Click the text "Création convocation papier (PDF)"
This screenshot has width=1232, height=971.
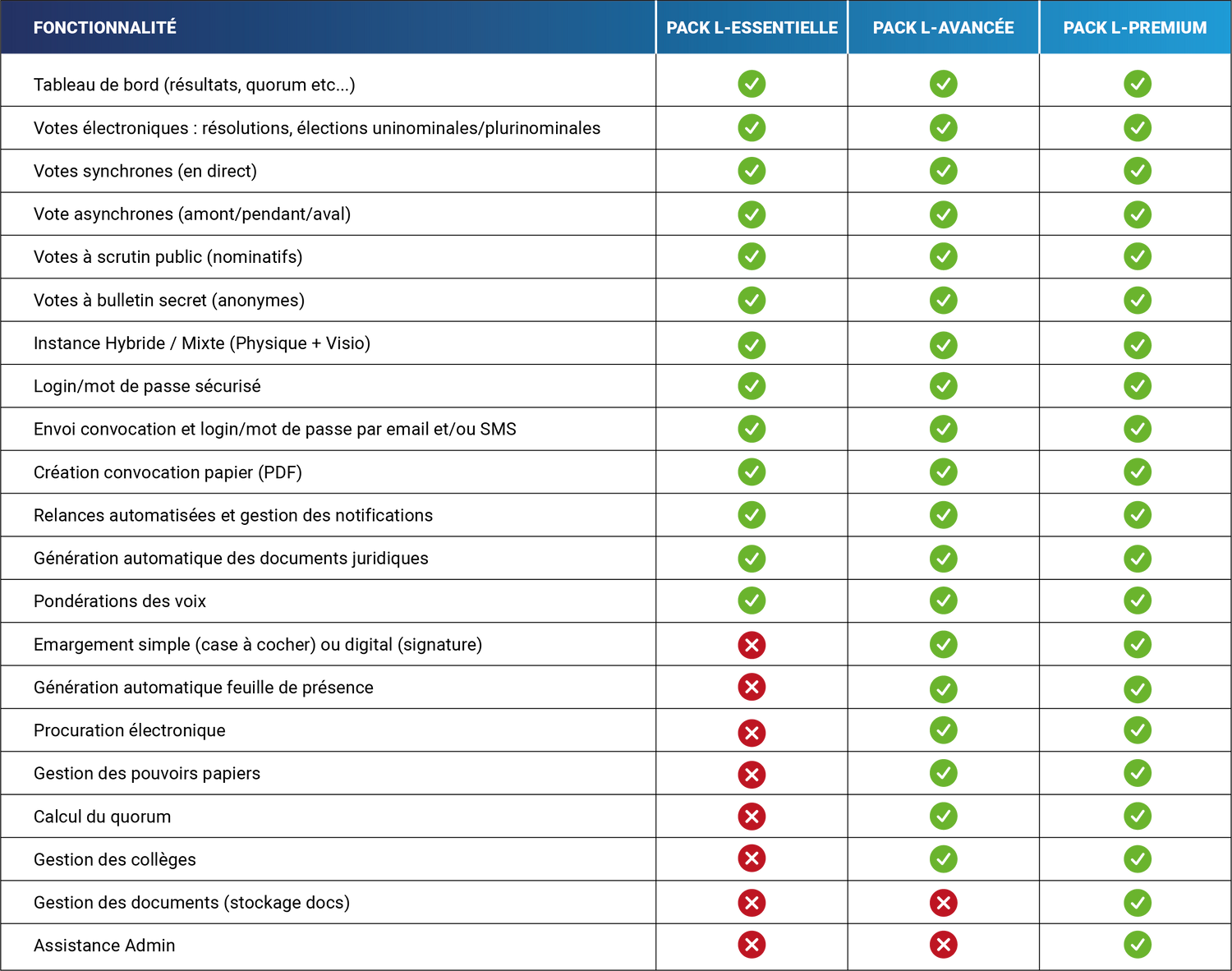pyautogui.click(x=168, y=472)
